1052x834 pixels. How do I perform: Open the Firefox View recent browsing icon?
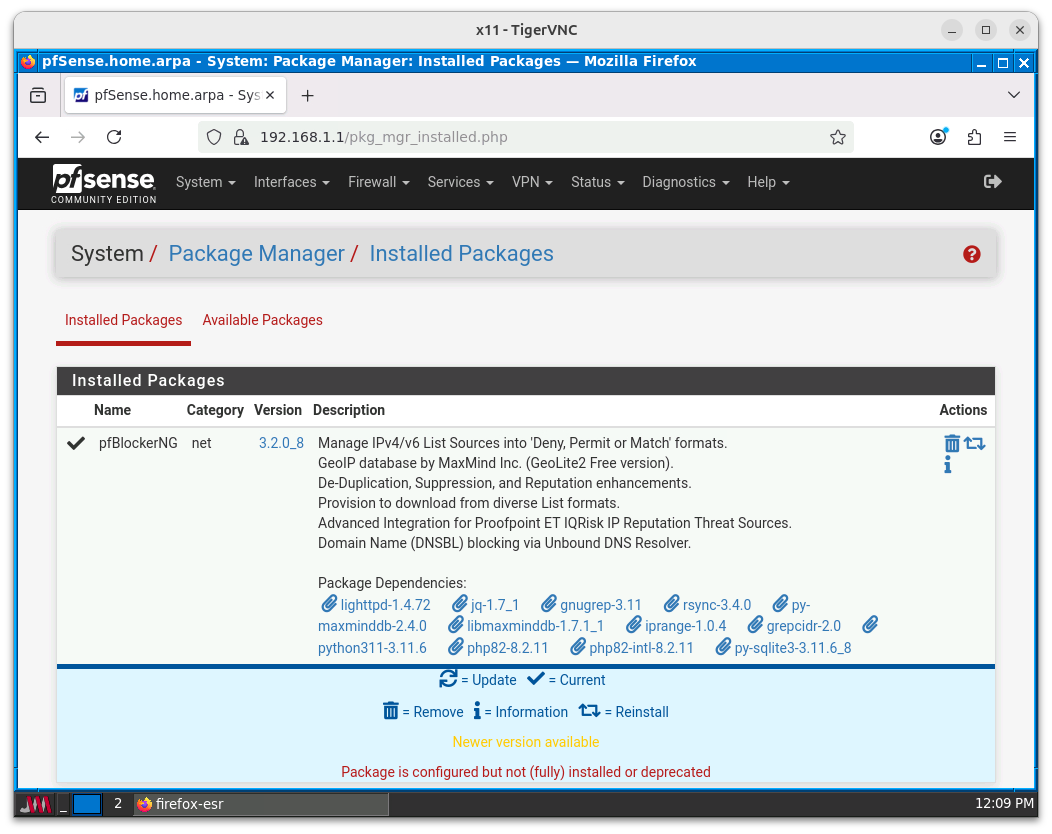[x=38, y=95]
